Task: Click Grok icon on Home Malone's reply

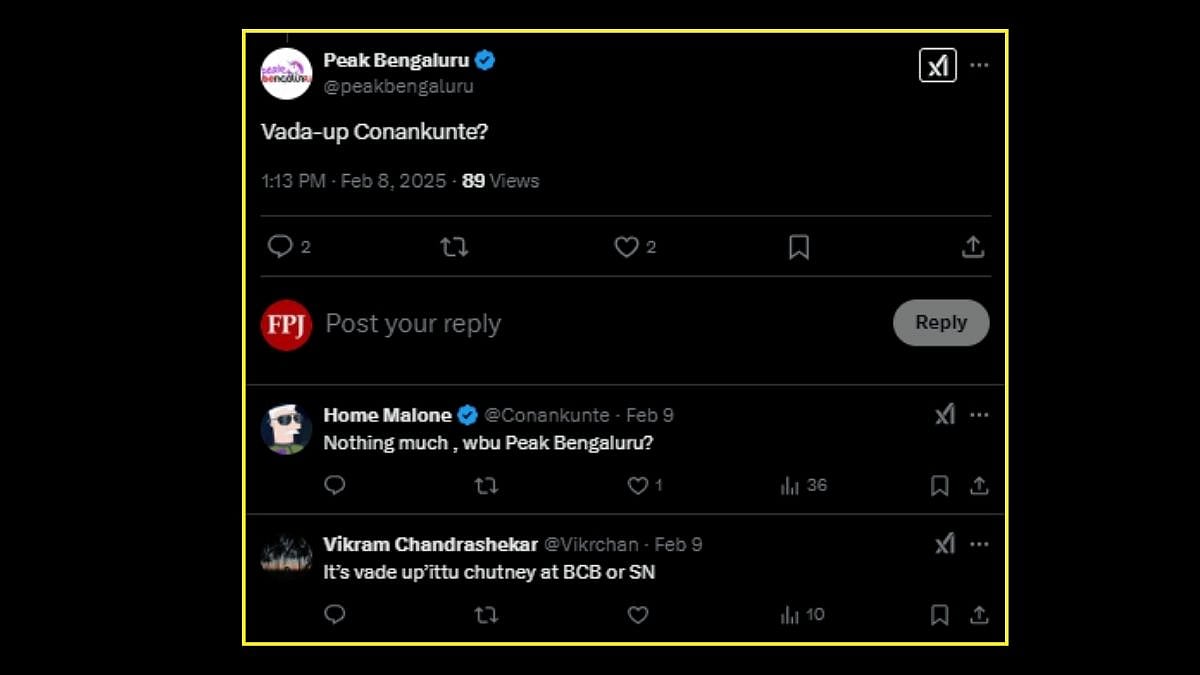Action: [945, 415]
